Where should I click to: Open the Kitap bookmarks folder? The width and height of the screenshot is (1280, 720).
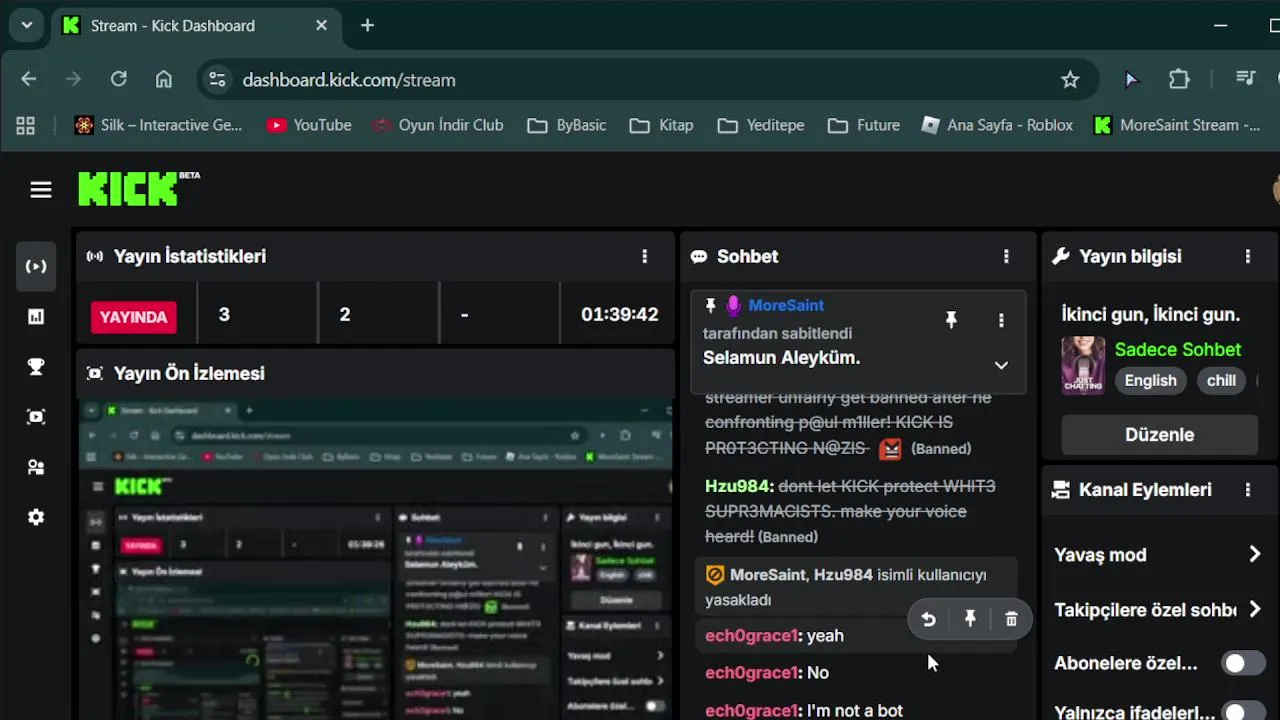pos(661,125)
